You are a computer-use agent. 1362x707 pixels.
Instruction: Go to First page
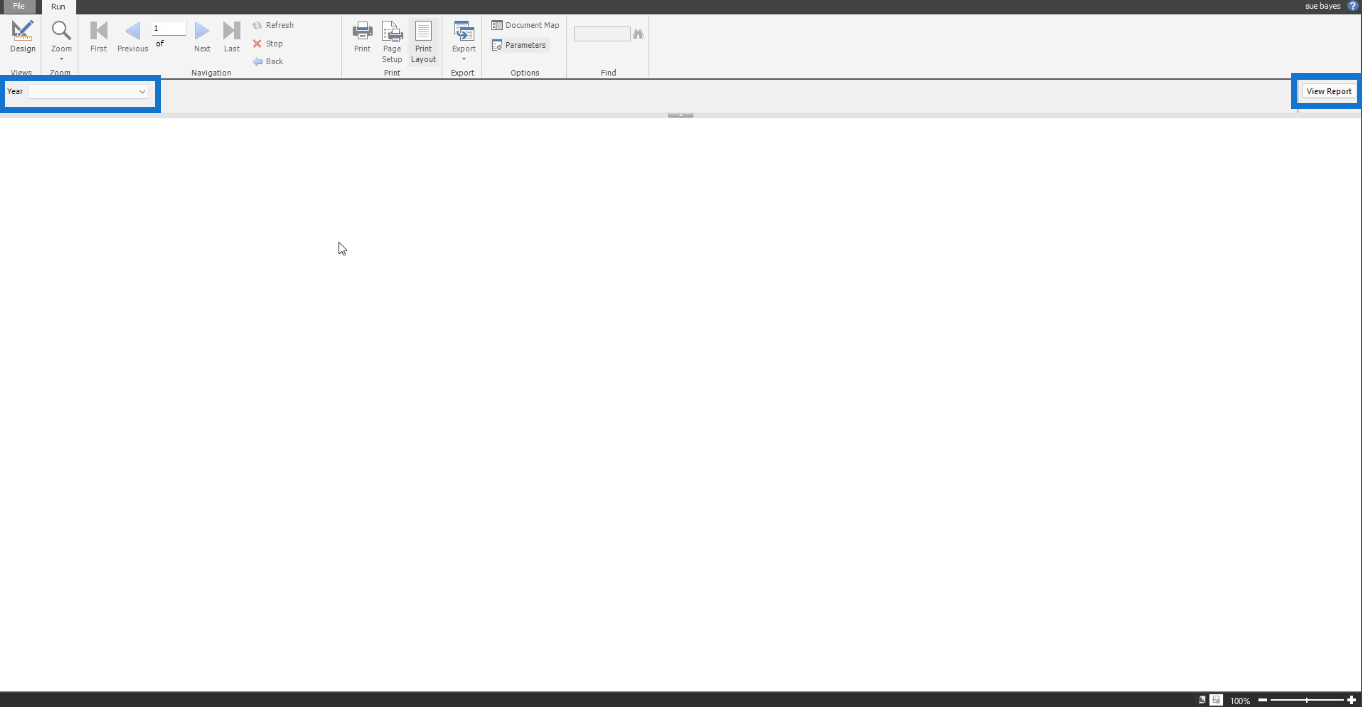(98, 36)
